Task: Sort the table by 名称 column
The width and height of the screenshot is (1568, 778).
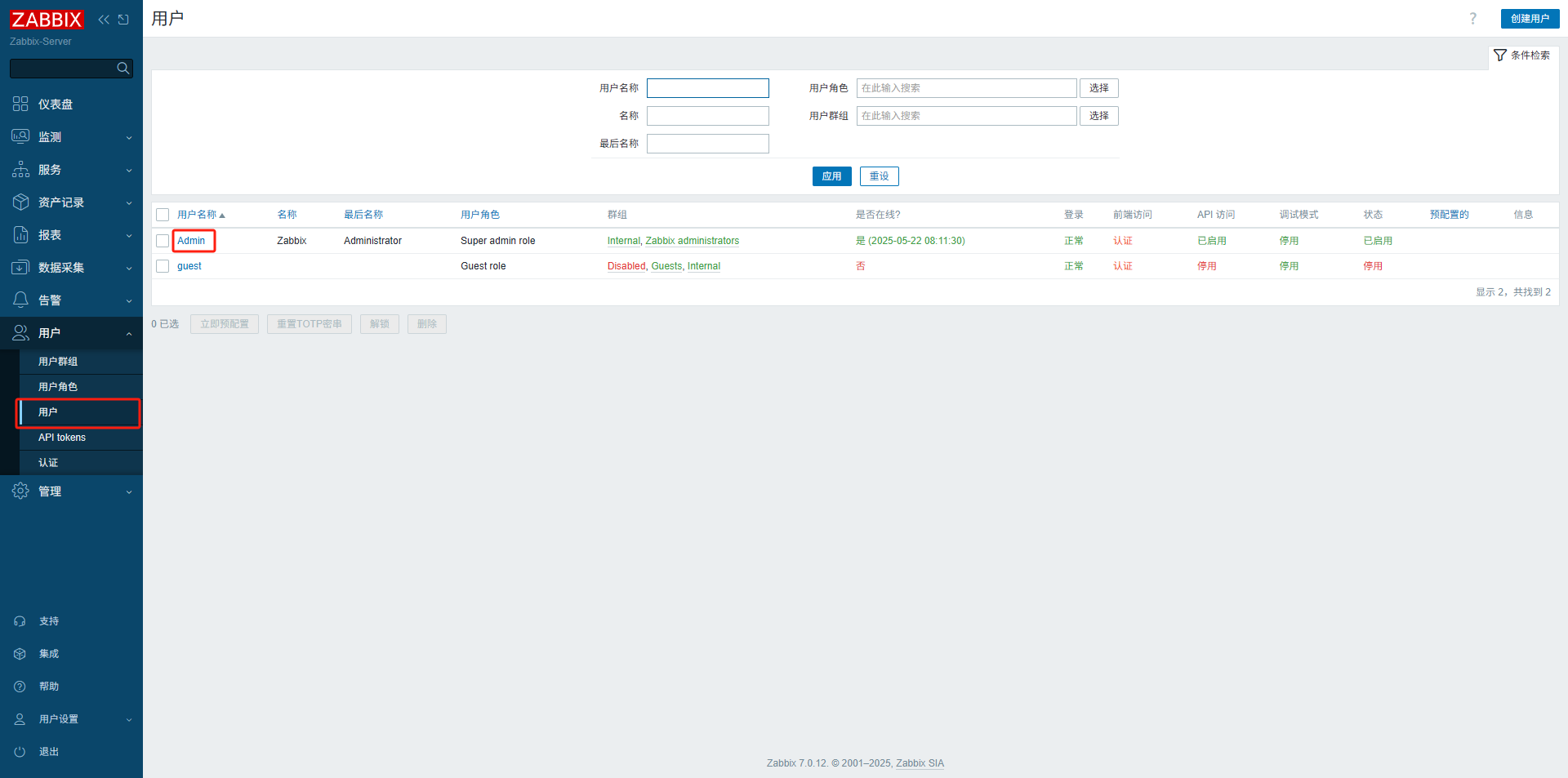Action: (x=287, y=215)
